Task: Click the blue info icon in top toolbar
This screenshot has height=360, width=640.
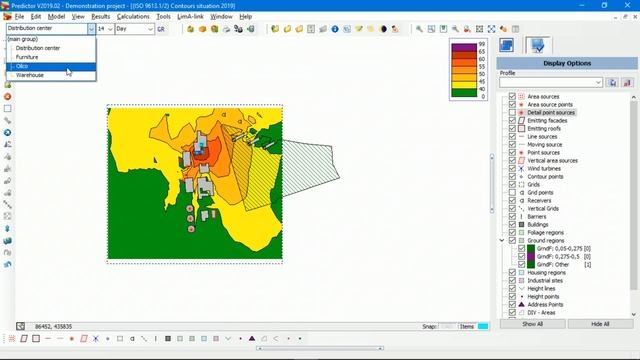Action: pyautogui.click(x=335, y=29)
